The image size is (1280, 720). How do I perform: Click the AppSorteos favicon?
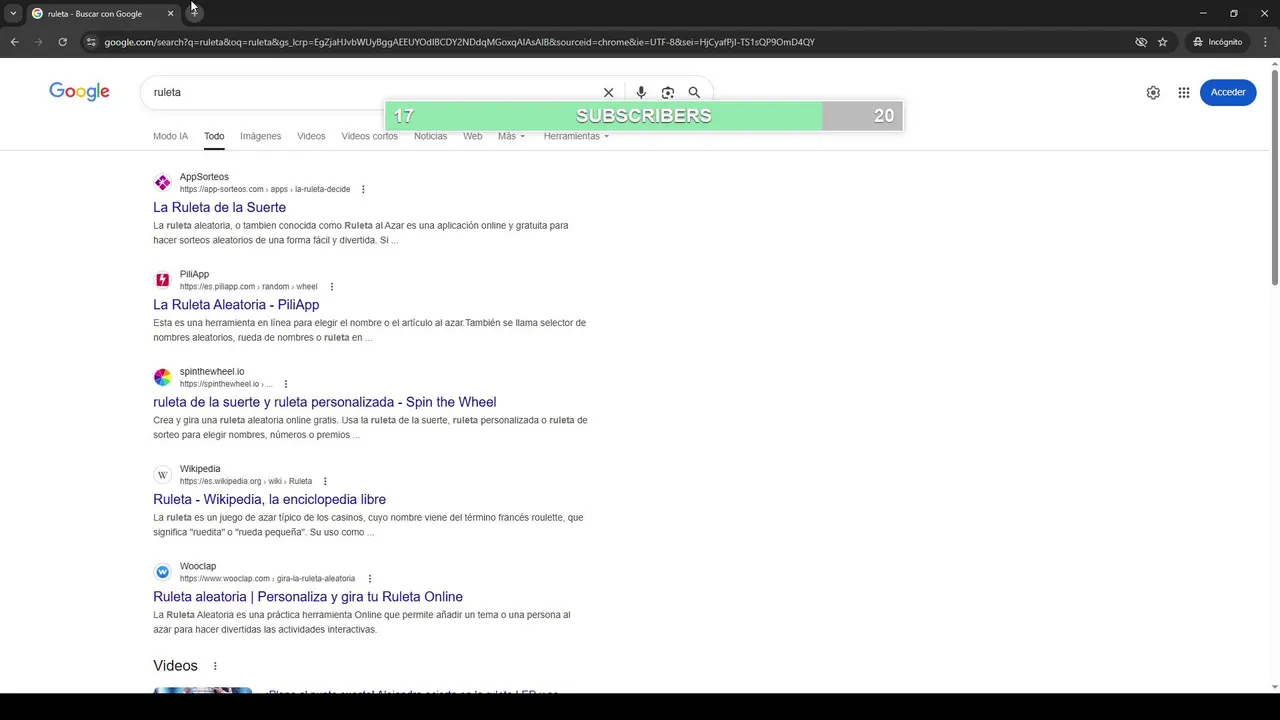point(162,182)
